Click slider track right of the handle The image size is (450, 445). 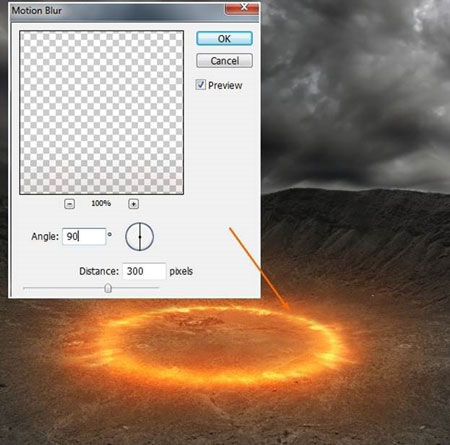click(x=135, y=288)
